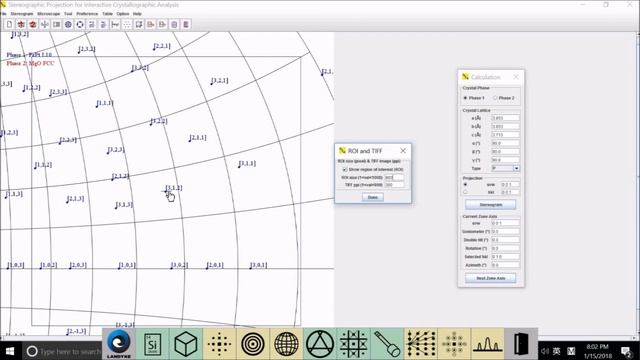Open the microscope holder probe launcher icon
Viewport: 640px width, 360px height.
point(387,344)
